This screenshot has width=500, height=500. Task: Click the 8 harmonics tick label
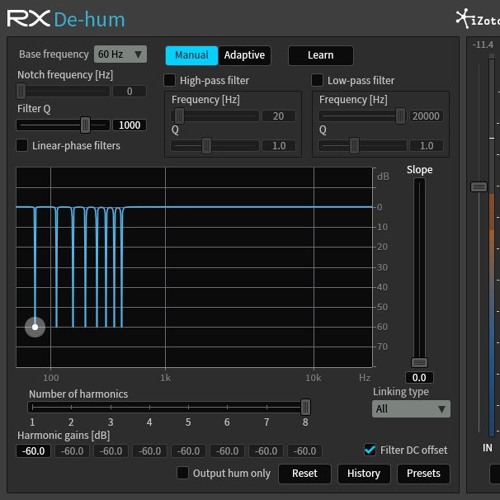point(305,422)
